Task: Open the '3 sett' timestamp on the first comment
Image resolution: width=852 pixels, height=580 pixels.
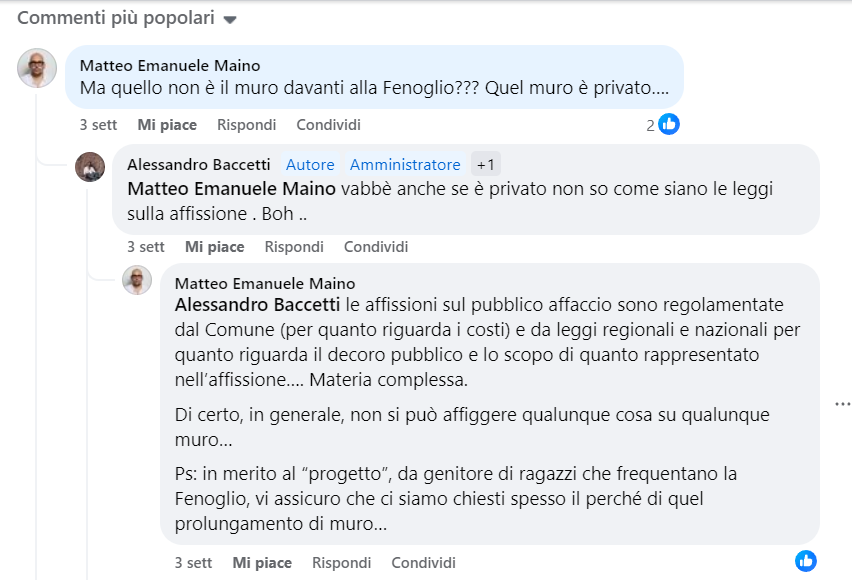Action: [98, 124]
